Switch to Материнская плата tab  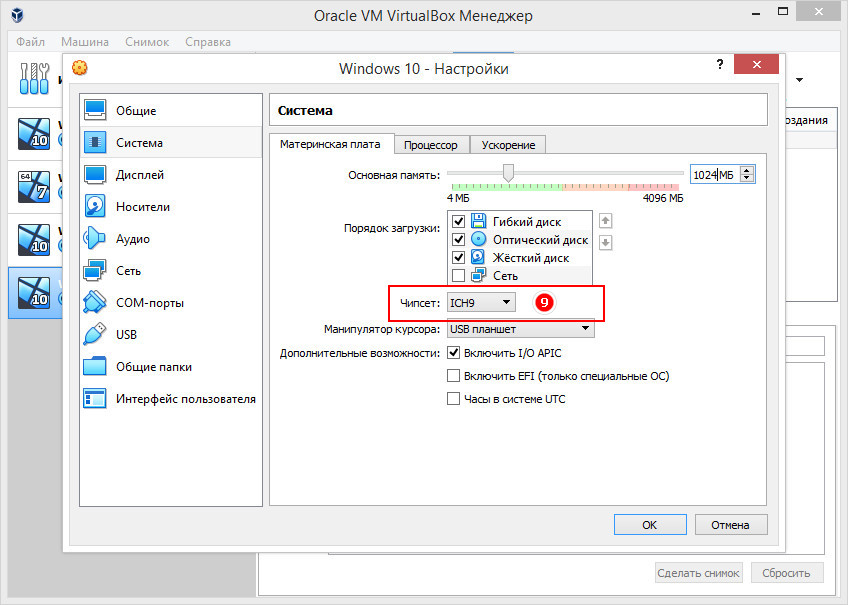[330, 144]
